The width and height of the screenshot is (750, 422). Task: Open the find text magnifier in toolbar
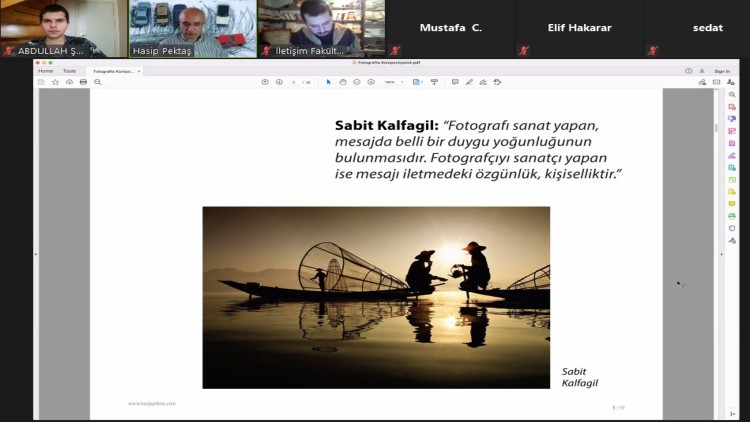pos(98,82)
